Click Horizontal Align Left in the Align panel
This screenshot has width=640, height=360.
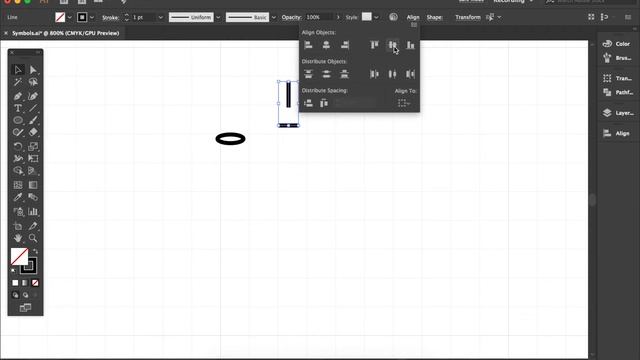pyautogui.click(x=309, y=45)
